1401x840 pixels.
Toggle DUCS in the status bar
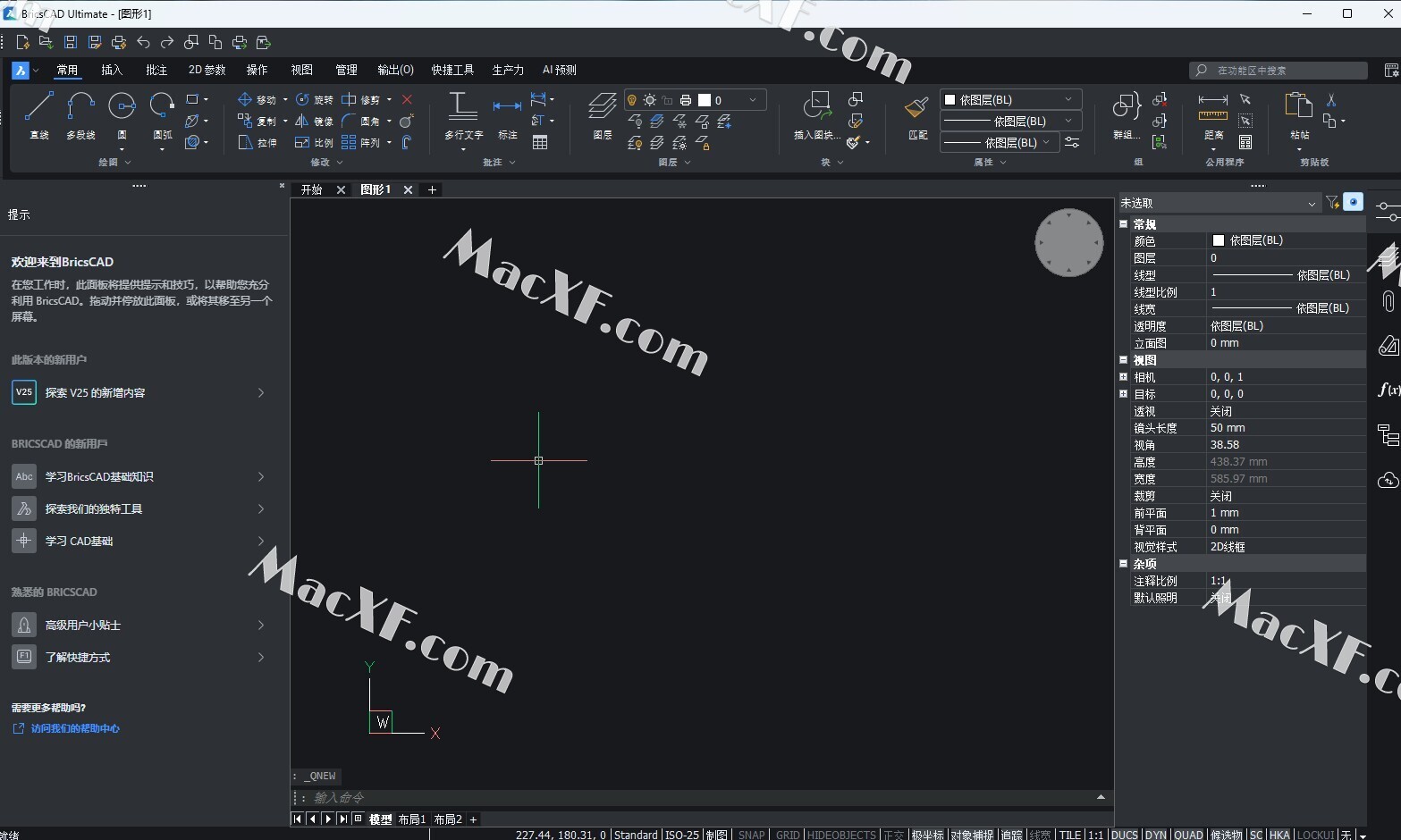click(1125, 835)
